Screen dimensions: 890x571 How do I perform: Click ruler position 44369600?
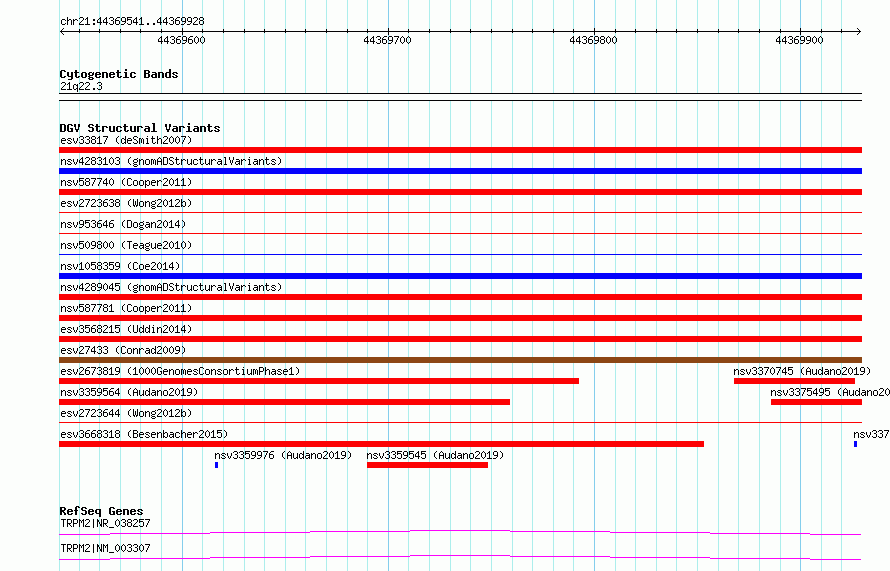182,40
